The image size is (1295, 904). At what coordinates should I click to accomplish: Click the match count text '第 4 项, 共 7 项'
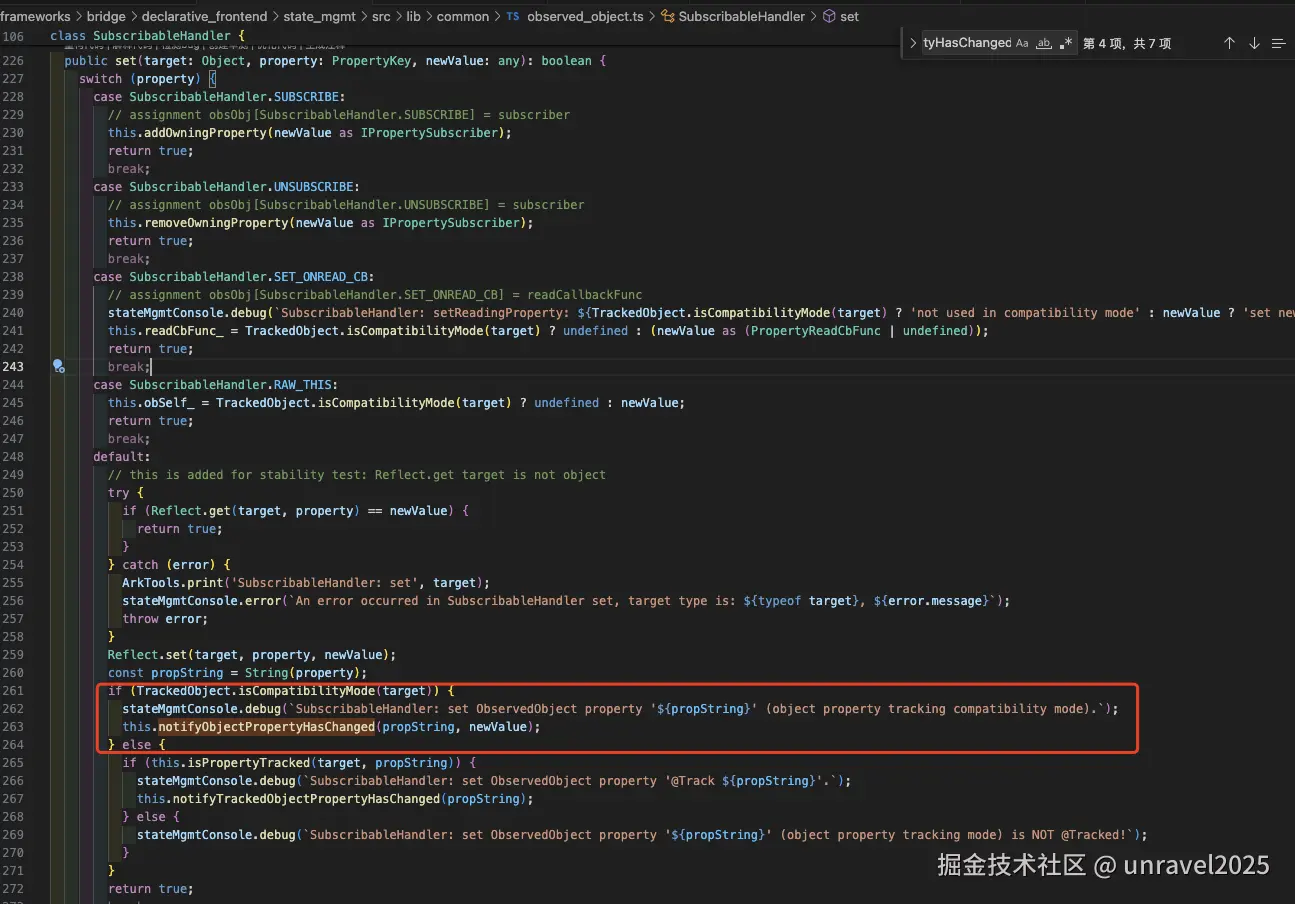pyautogui.click(x=1127, y=43)
